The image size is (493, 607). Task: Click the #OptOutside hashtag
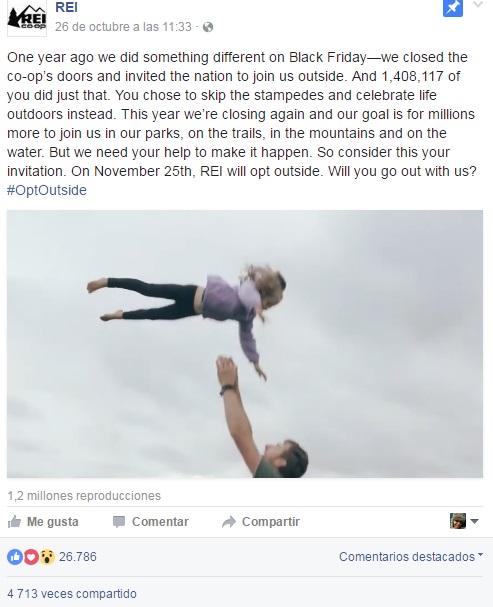47,190
